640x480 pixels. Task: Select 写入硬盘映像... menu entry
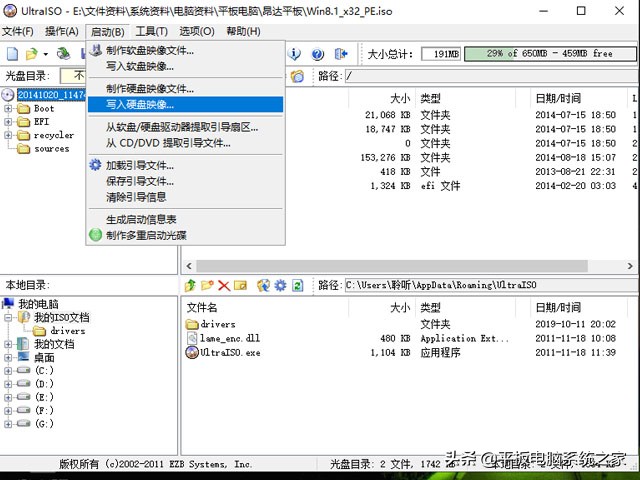click(185, 104)
